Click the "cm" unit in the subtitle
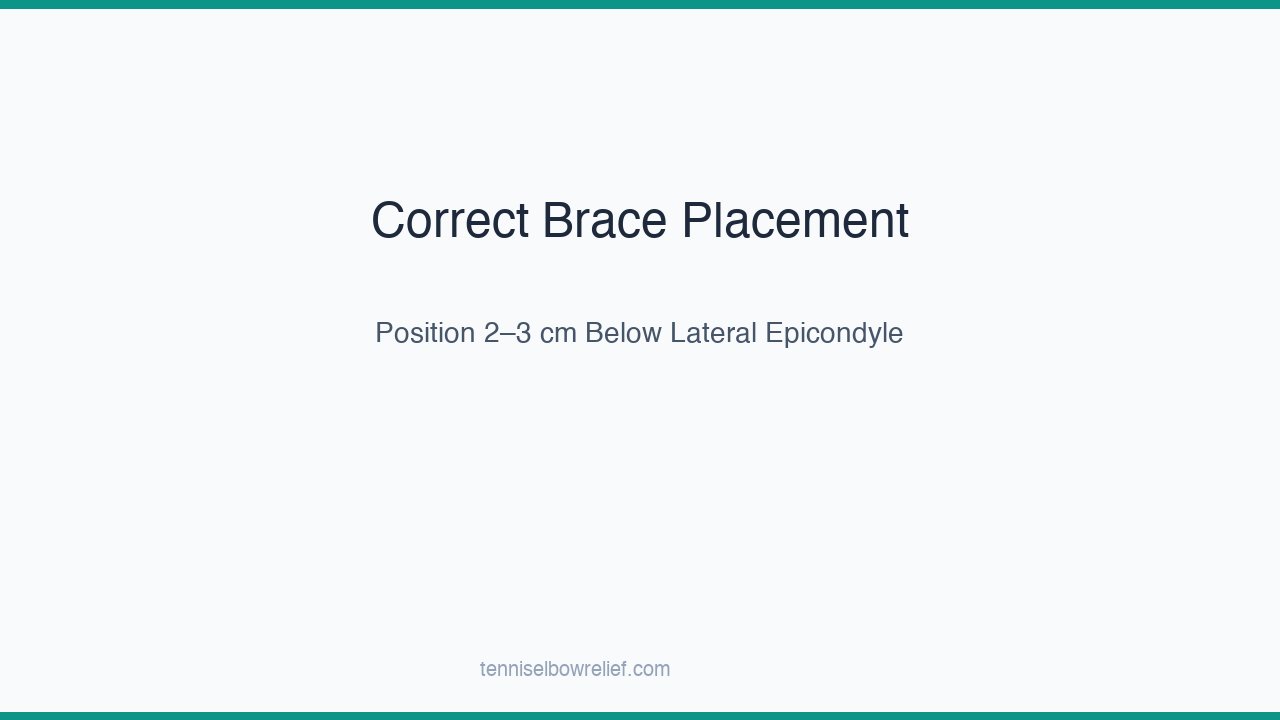This screenshot has height=720, width=1280. (x=558, y=333)
